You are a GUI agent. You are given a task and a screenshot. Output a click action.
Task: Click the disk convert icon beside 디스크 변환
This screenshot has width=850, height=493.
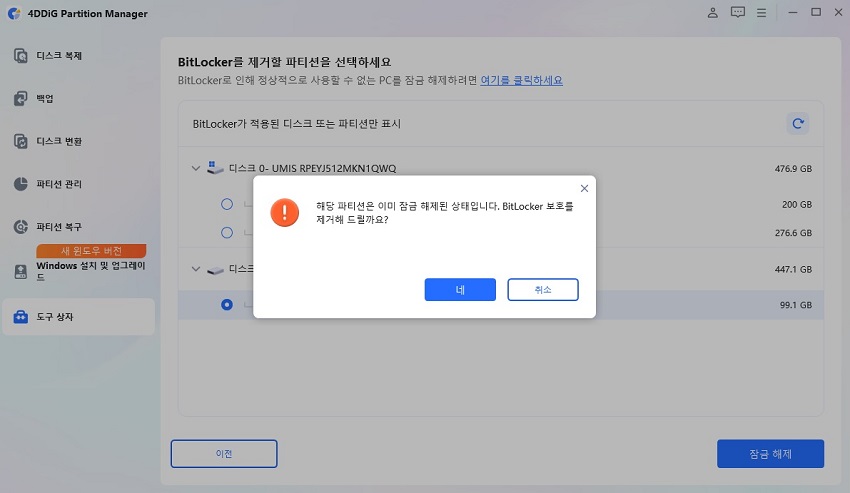(x=21, y=142)
